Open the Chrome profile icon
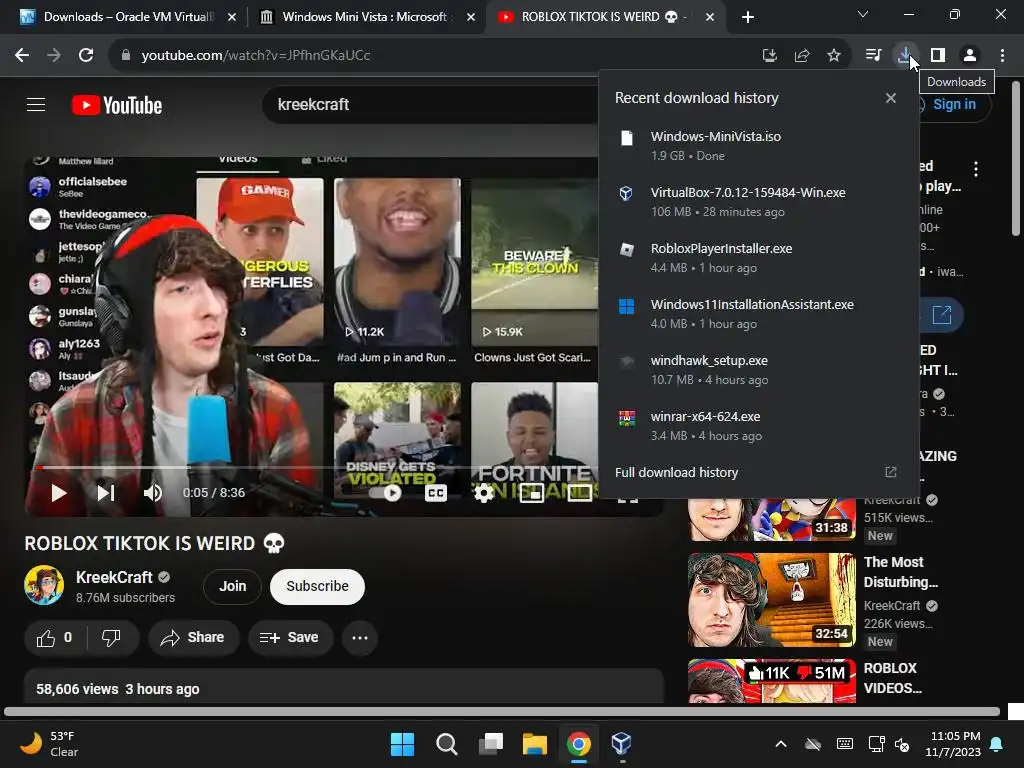The height and width of the screenshot is (768, 1024). [970, 56]
